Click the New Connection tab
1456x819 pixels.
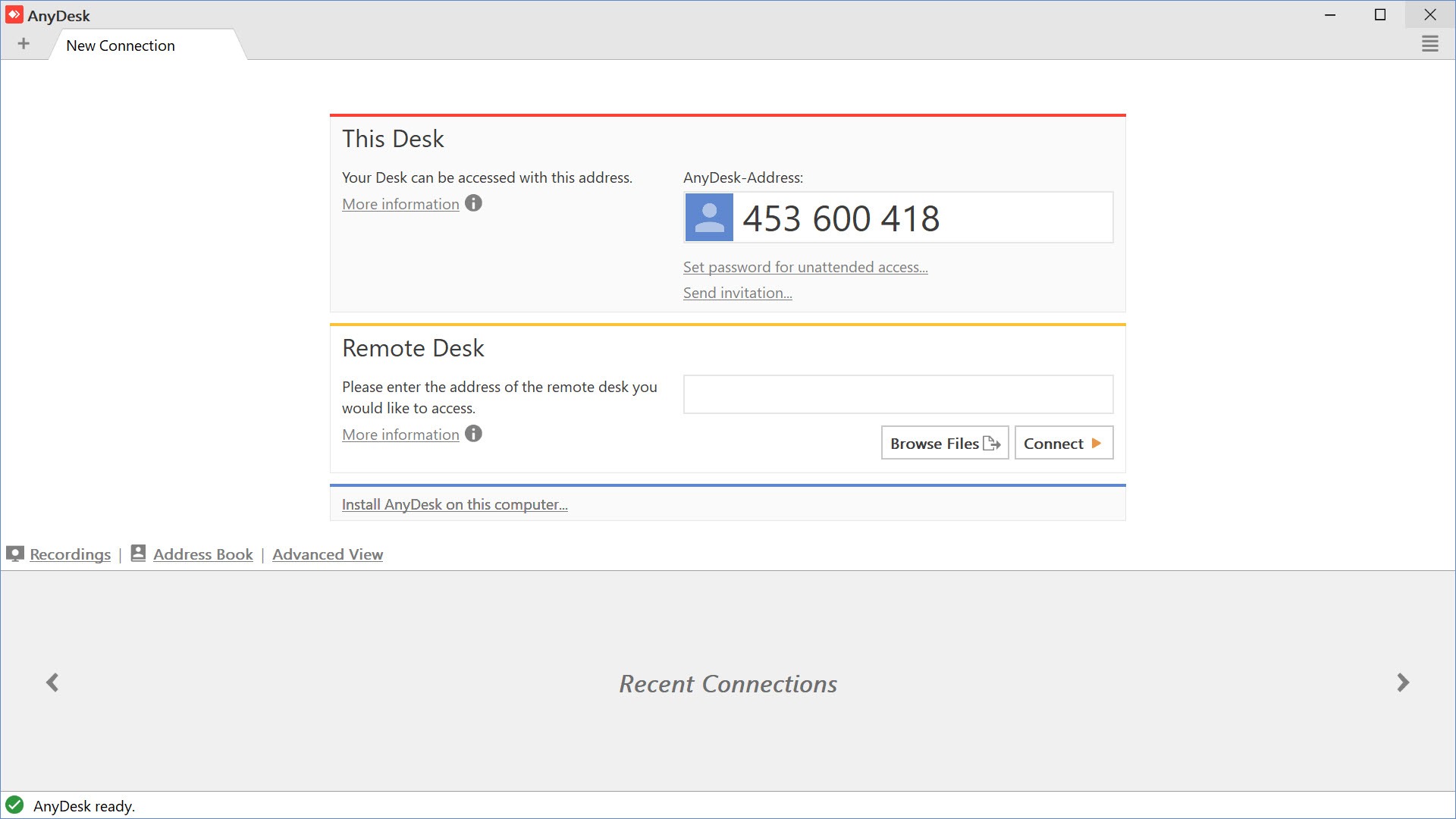point(120,45)
